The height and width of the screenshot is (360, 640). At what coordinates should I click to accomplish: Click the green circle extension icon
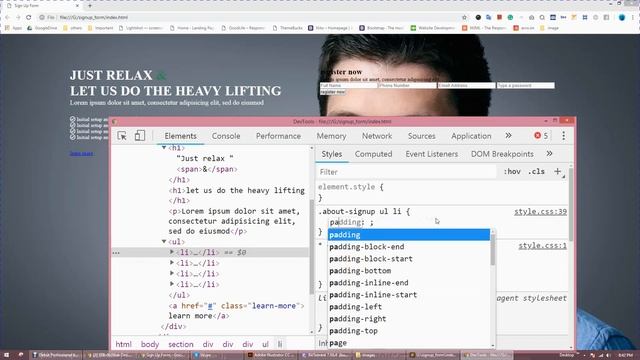point(510,18)
